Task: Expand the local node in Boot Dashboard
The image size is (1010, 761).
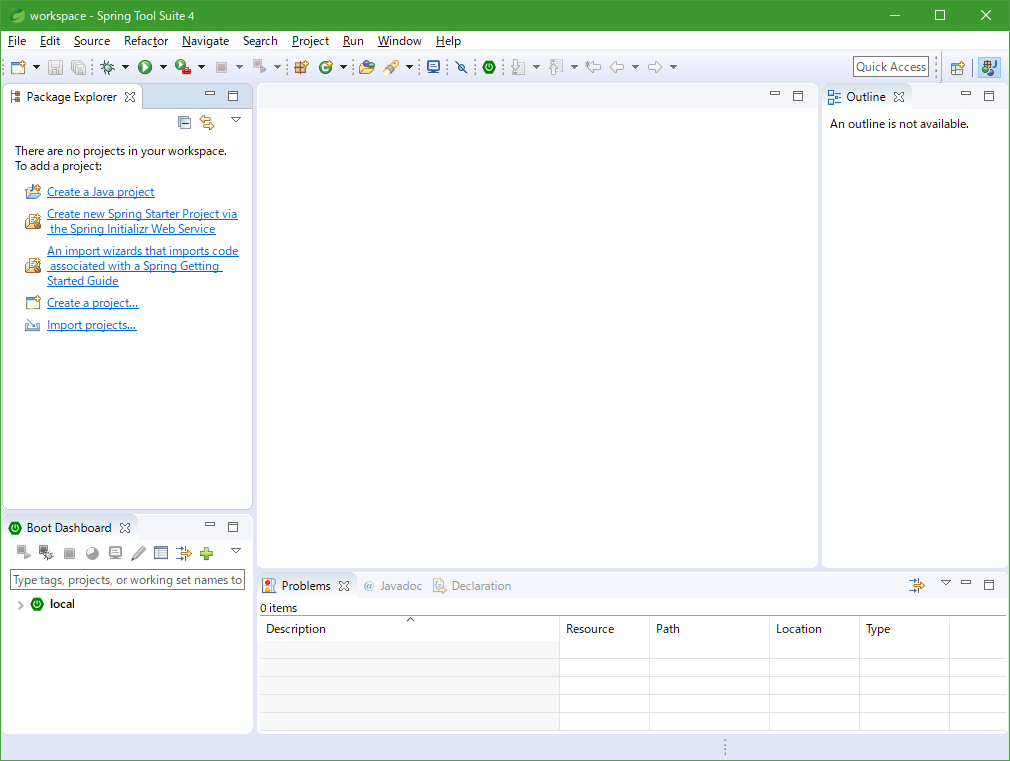Action: [20, 605]
